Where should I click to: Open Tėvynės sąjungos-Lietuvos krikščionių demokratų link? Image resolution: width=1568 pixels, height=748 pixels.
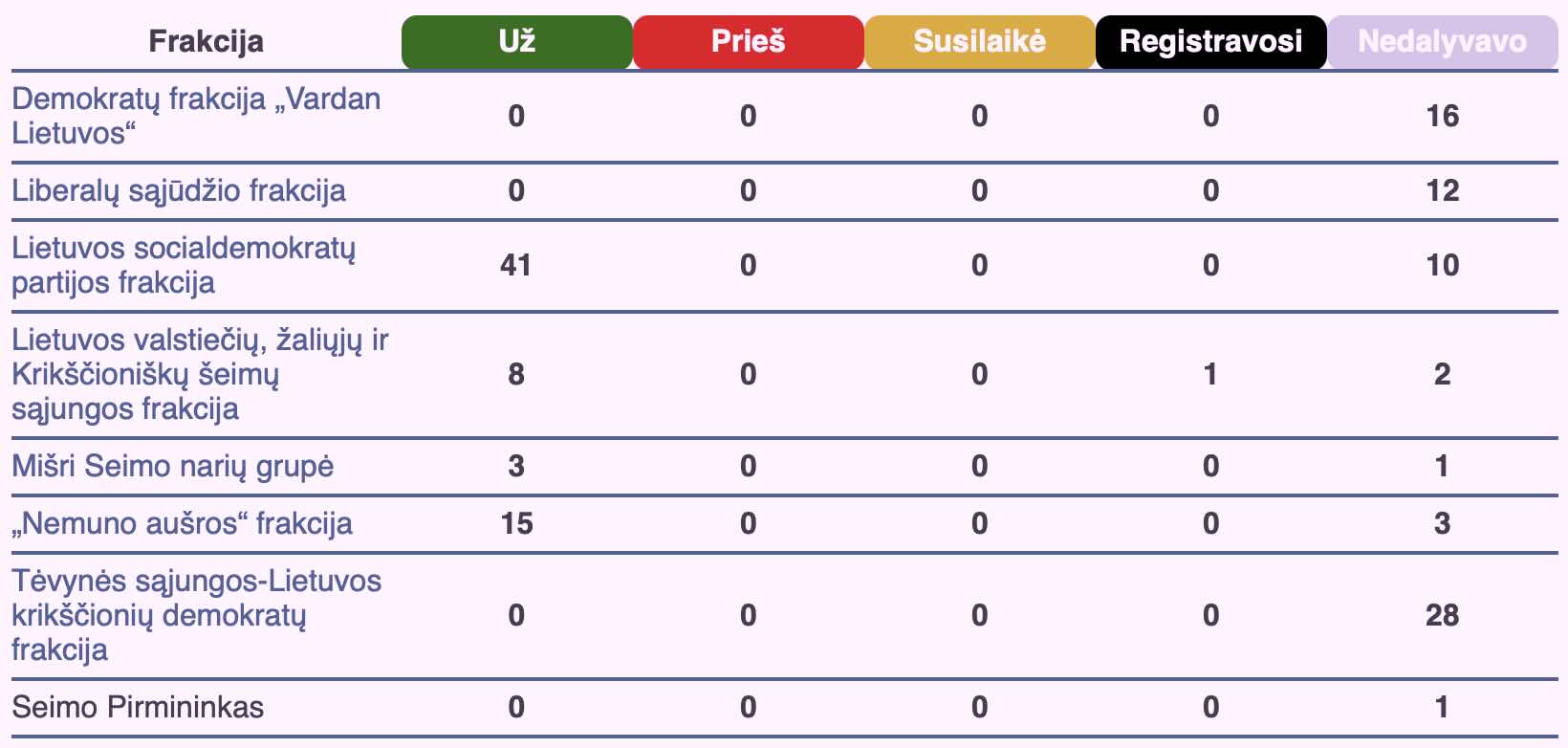(196, 615)
